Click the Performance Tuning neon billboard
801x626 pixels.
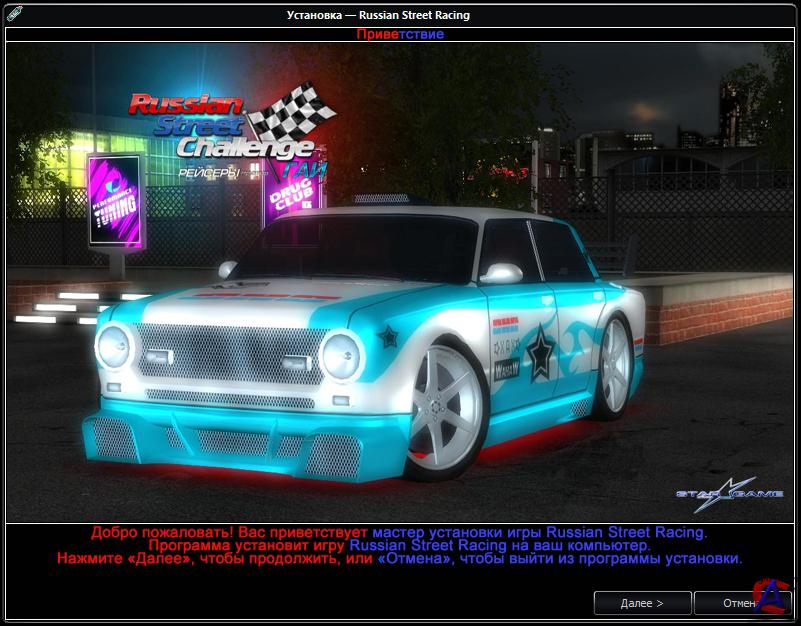click(111, 198)
